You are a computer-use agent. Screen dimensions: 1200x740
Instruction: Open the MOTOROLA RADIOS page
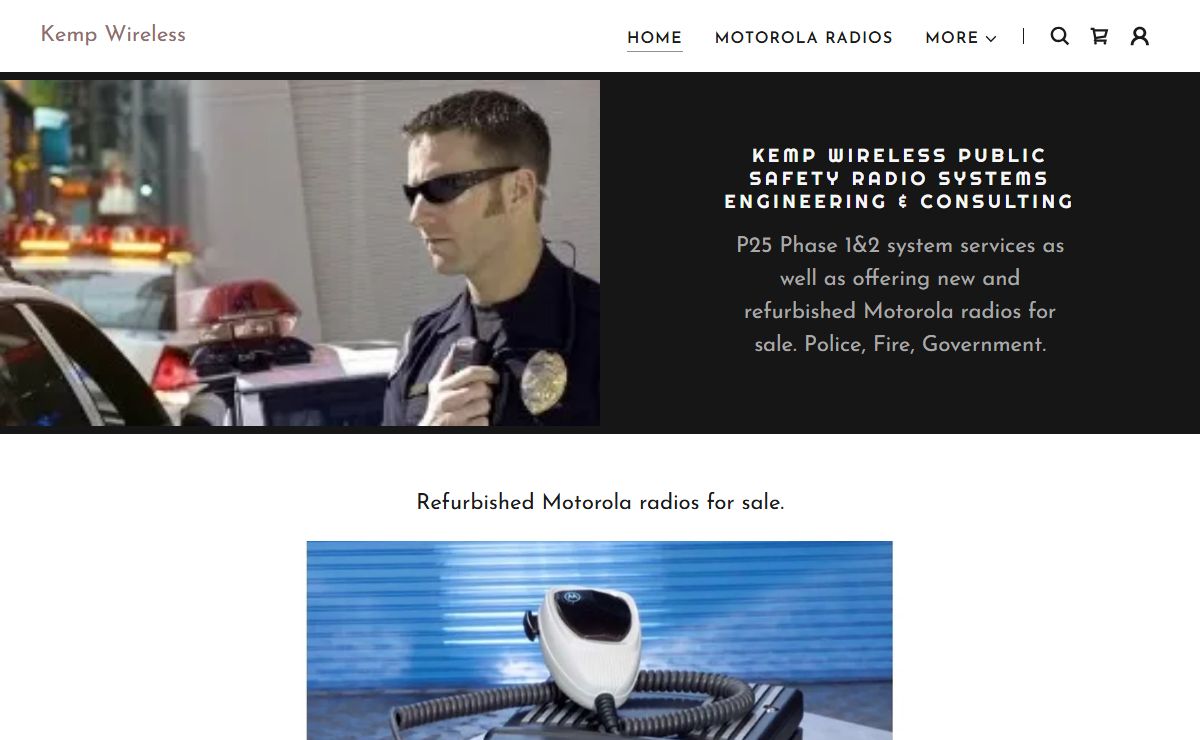pos(804,38)
